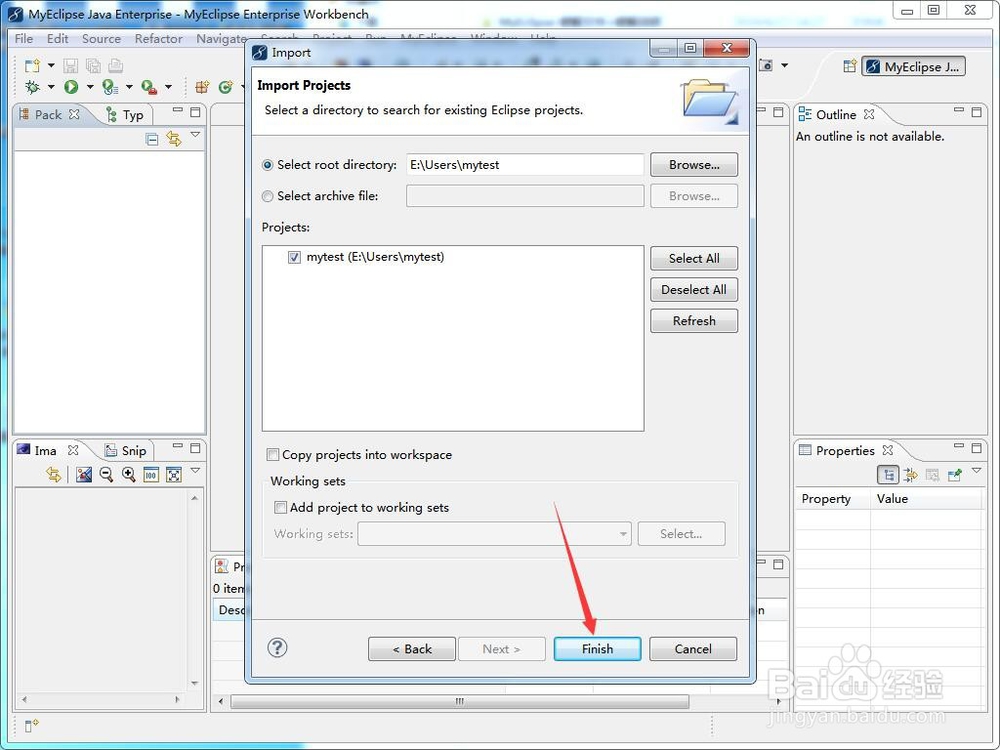This screenshot has height=750, width=1000.
Task: Close the Properties view tab
Action: coord(887,450)
